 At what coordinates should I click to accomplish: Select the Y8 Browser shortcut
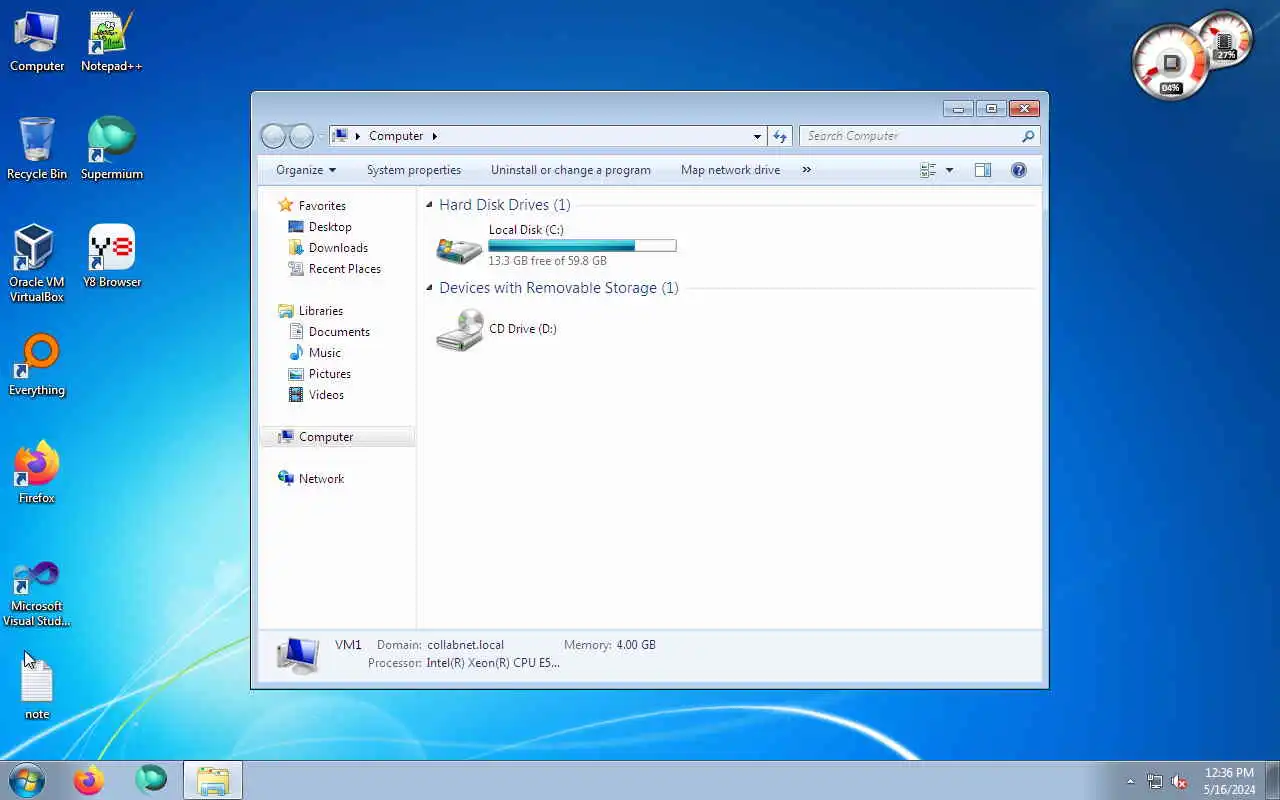point(111,257)
